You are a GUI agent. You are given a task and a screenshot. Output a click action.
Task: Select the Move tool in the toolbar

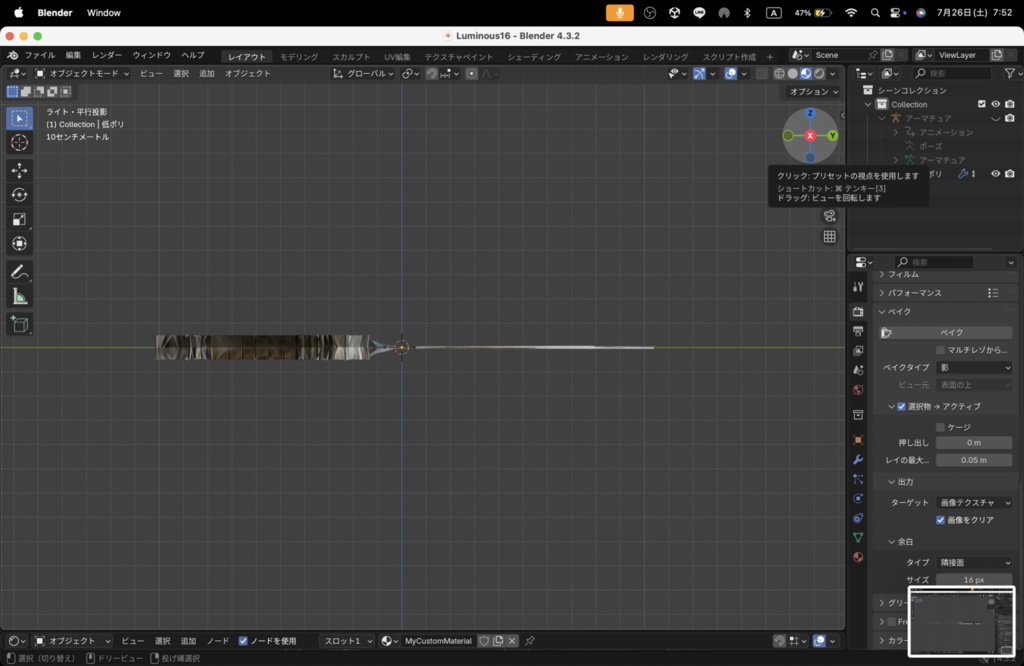click(19, 170)
